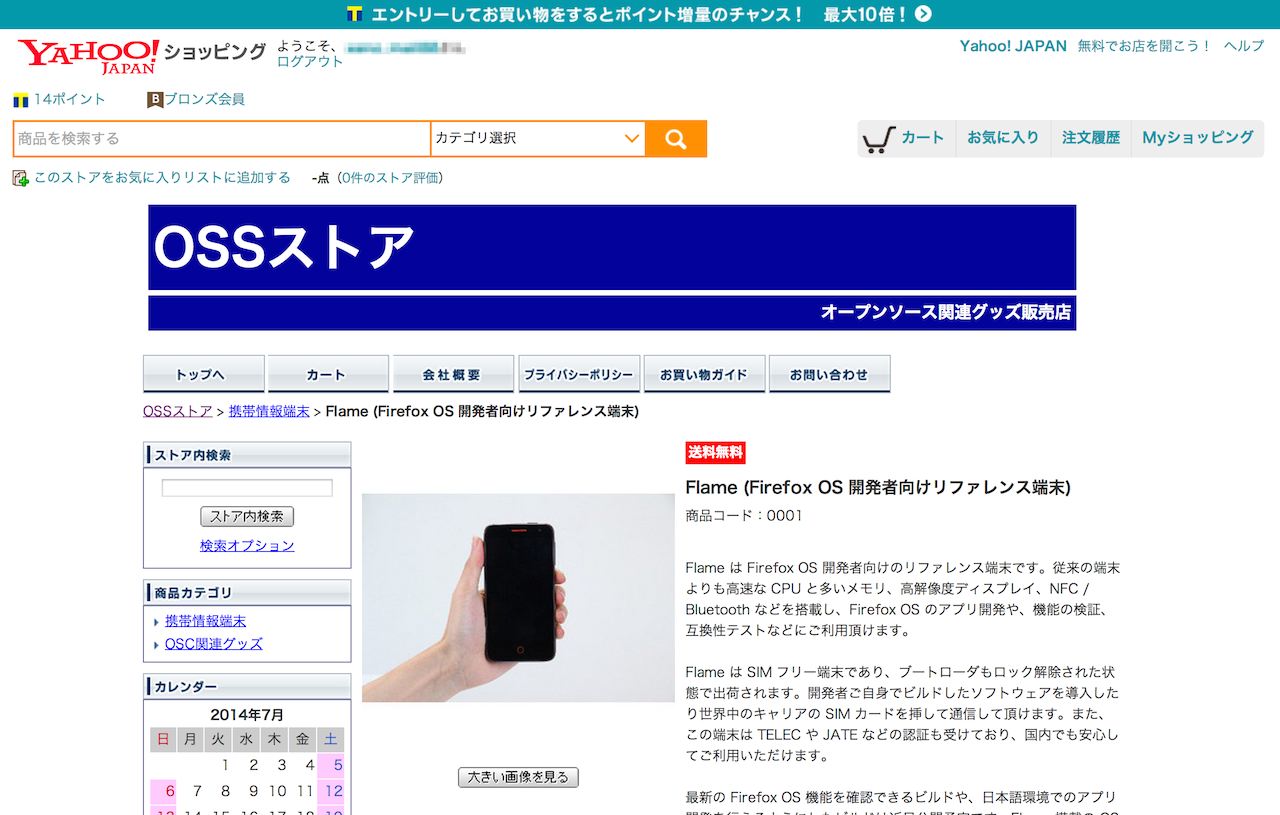Click the 0件のストア評価 link
Image resolution: width=1280 pixels, height=815 pixels.
pyautogui.click(x=390, y=178)
